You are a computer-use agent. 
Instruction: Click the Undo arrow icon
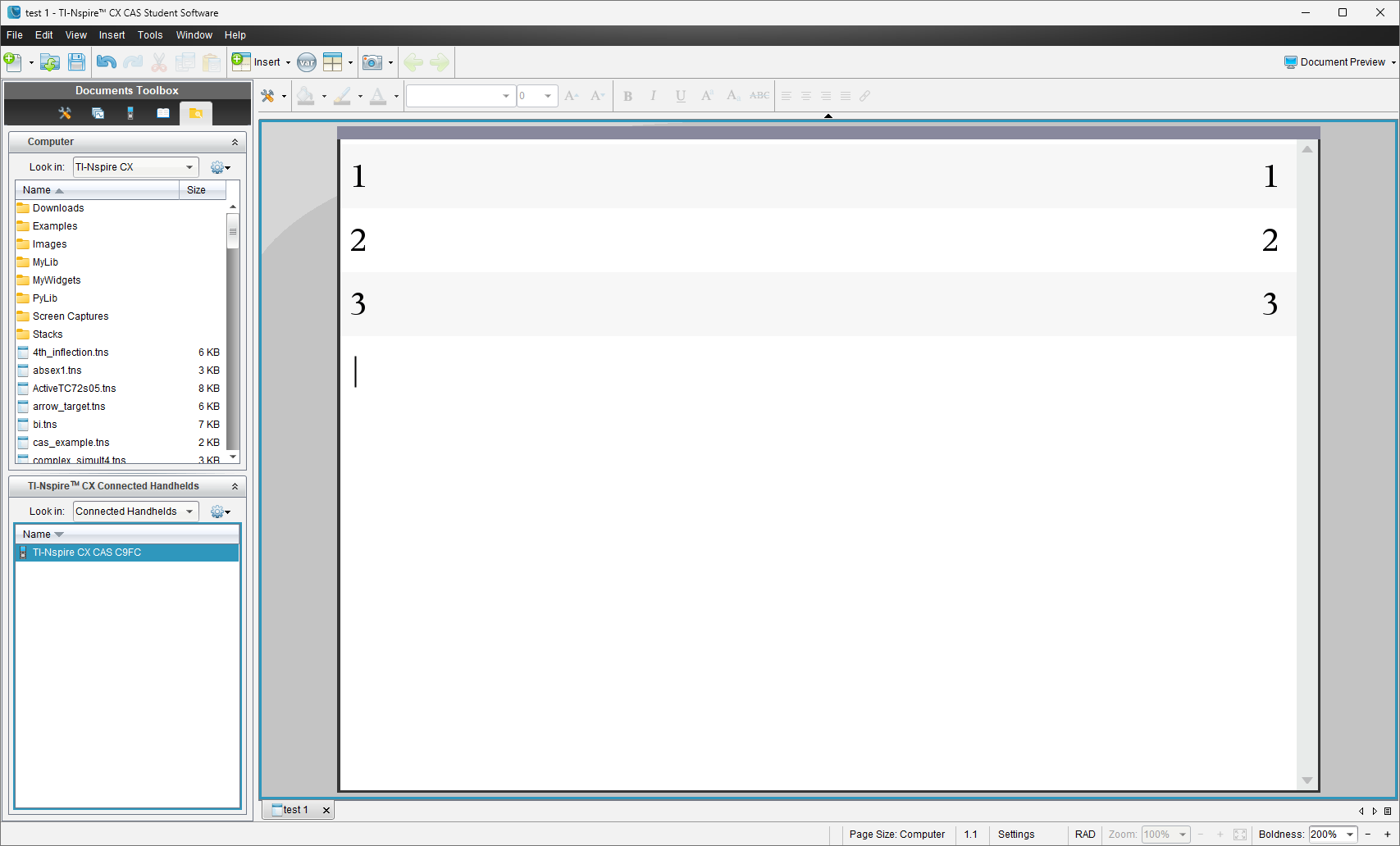pyautogui.click(x=106, y=62)
